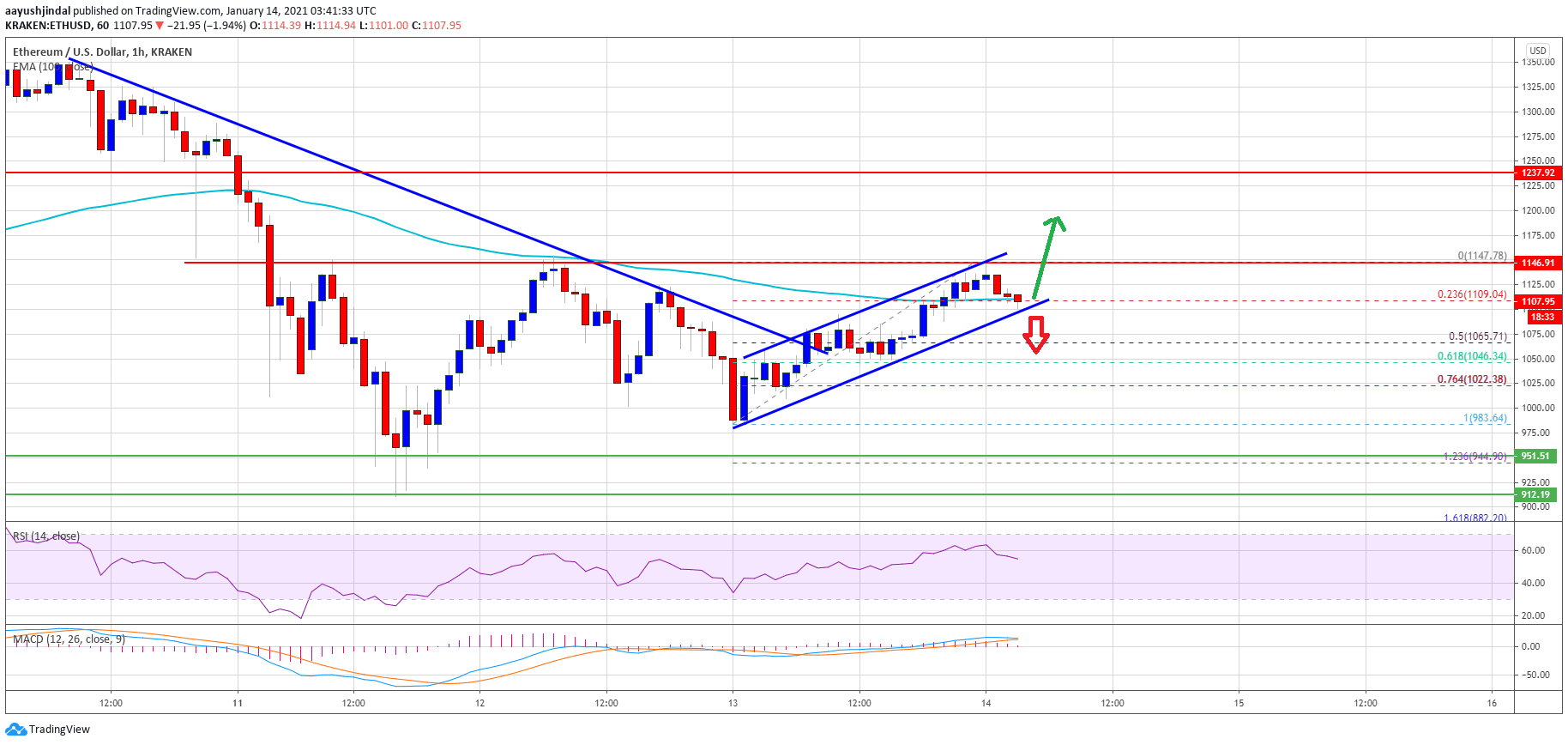Click the EMA (100, close) indicator legend

[x=52, y=66]
